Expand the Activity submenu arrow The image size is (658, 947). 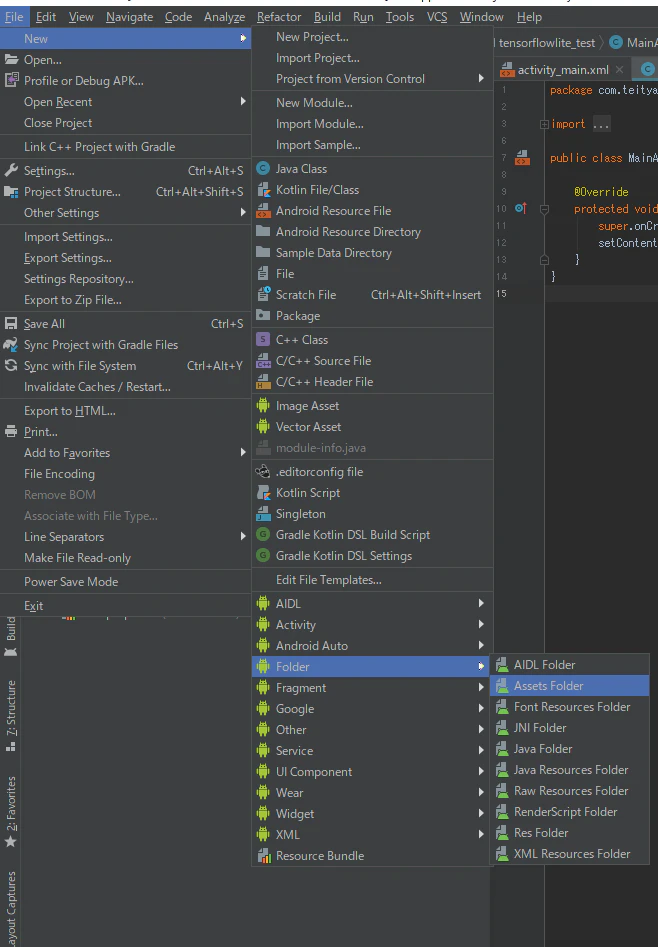[481, 624]
